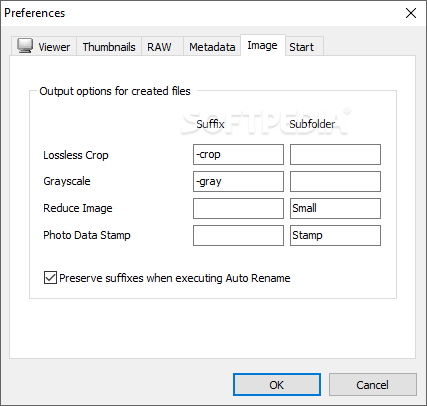Click the monitor icon on Viewer tab

[25, 46]
